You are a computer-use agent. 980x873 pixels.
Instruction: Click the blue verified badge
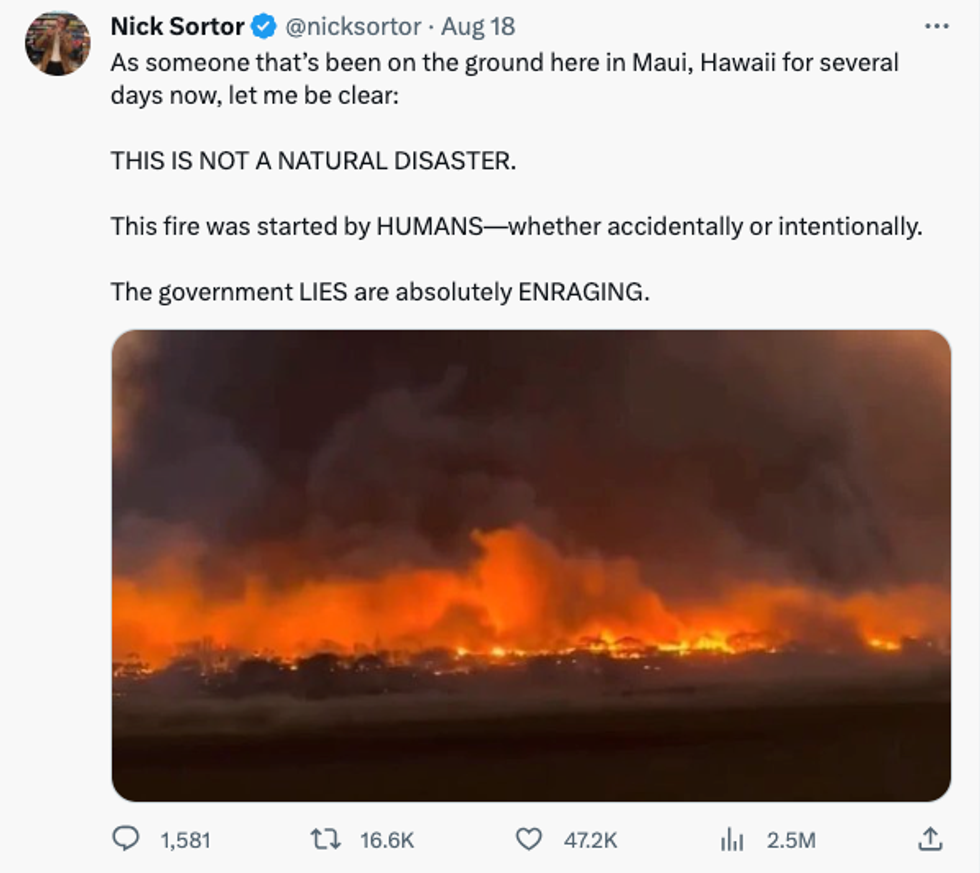tap(263, 26)
